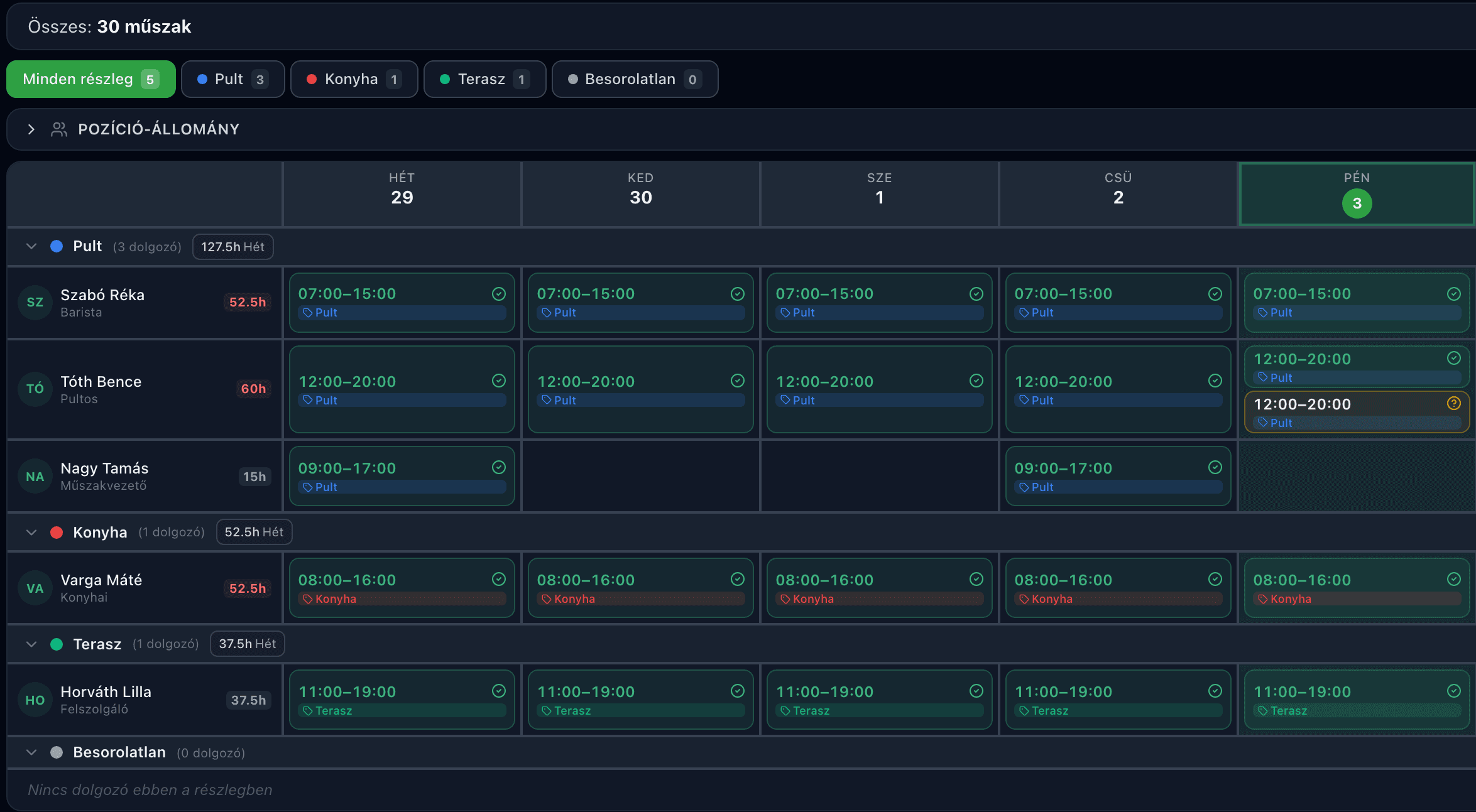Select the highlighted Friday 3 date header

[x=1357, y=194]
